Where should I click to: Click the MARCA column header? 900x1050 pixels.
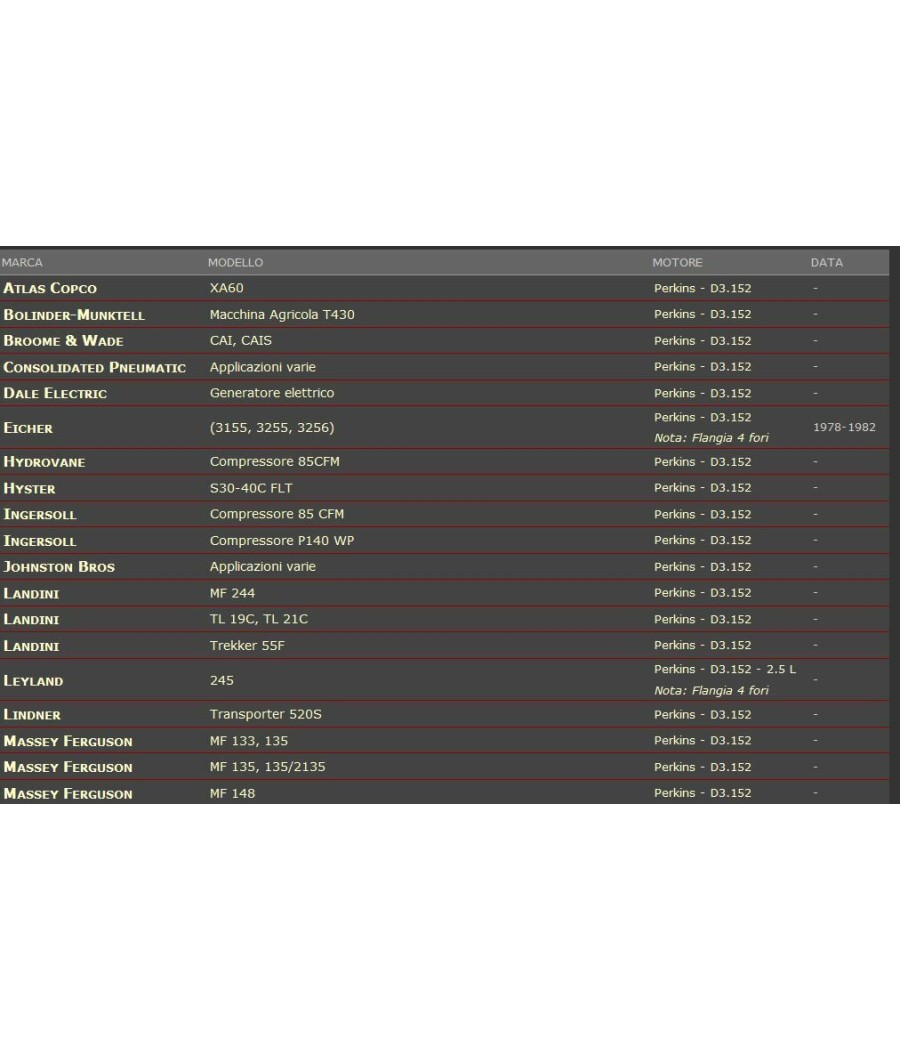[22, 262]
